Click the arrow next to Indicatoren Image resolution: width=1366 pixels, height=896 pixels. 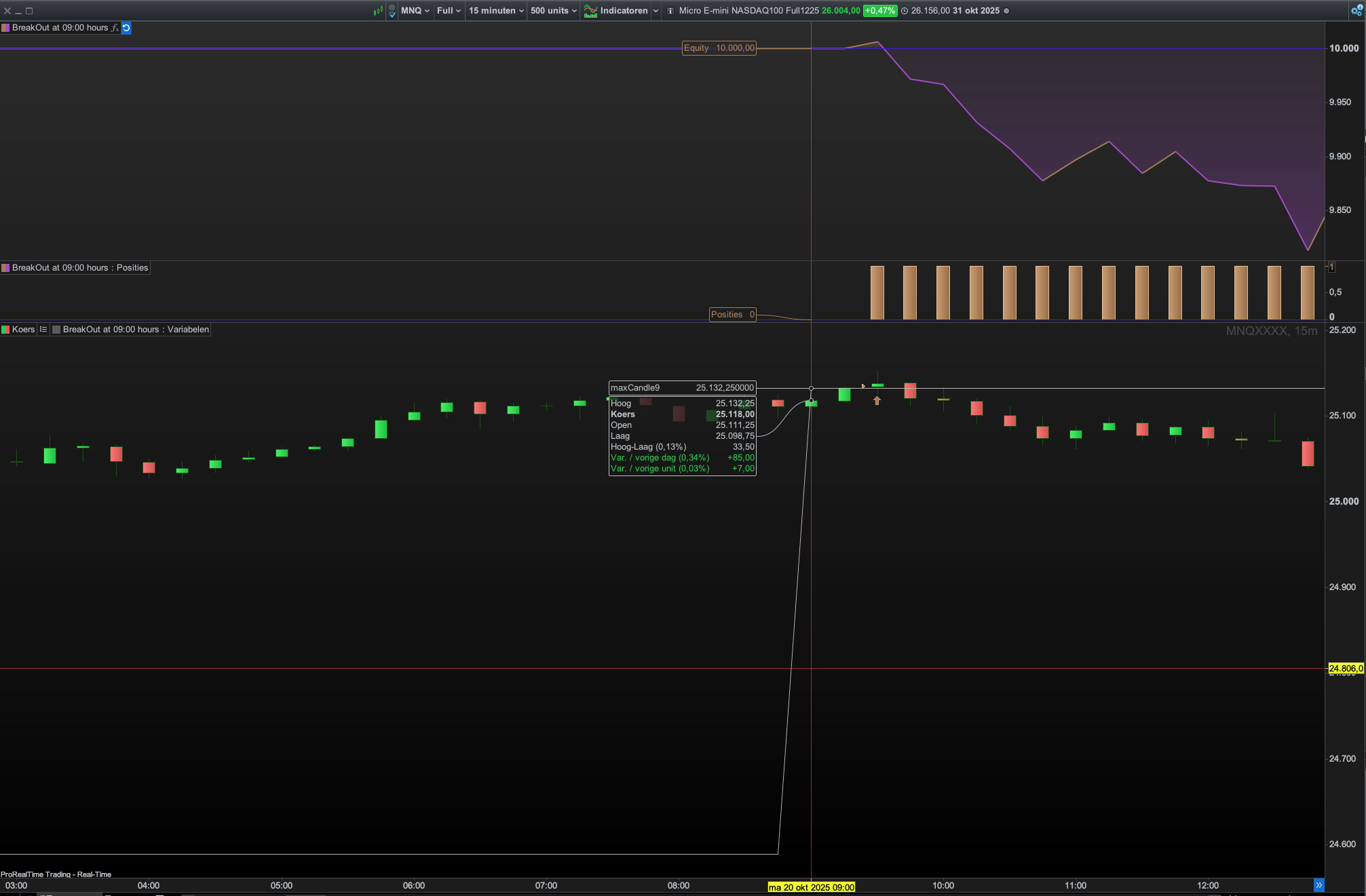click(656, 11)
